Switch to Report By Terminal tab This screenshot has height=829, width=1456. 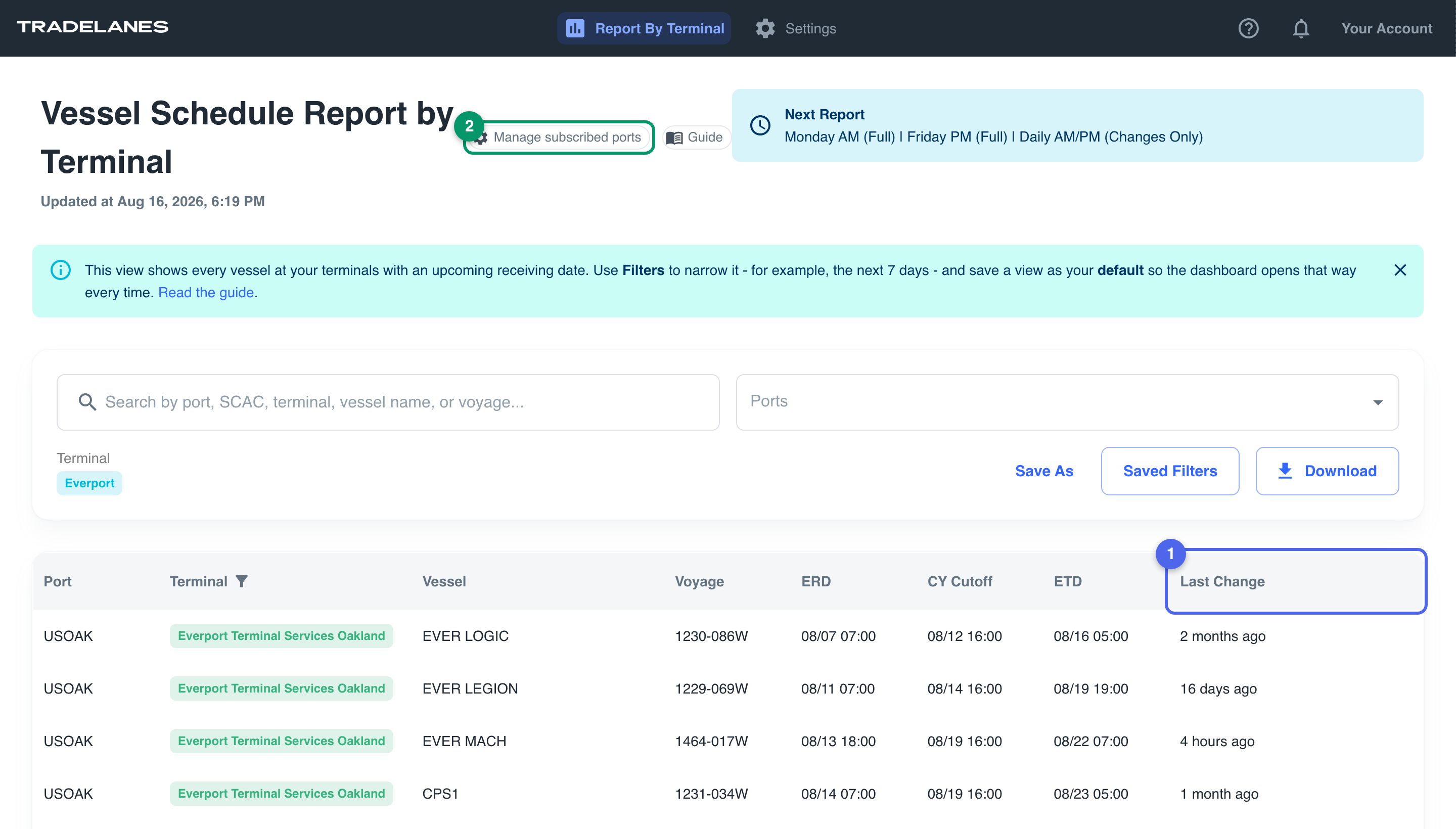point(644,28)
